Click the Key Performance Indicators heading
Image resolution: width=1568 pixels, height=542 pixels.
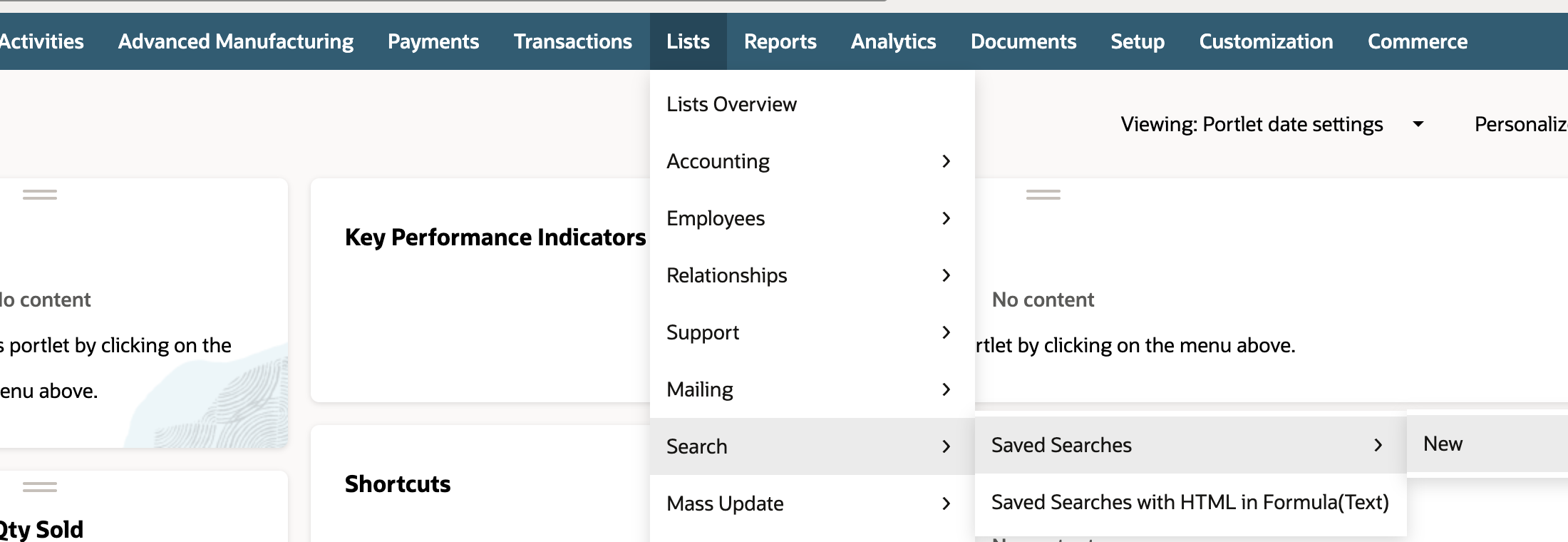click(495, 237)
